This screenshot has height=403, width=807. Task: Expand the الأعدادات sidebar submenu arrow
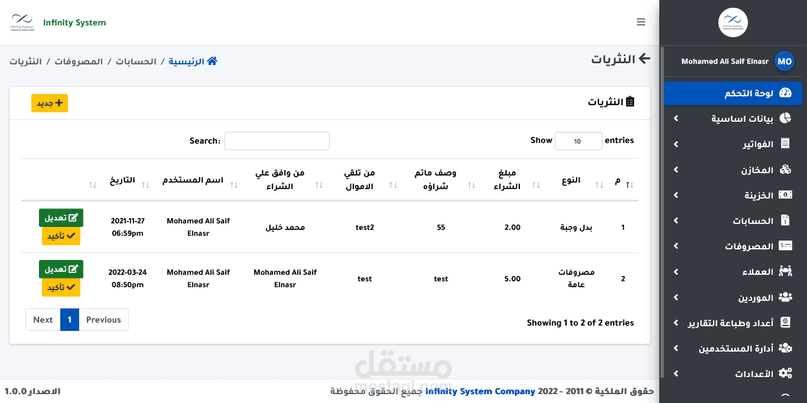pyautogui.click(x=676, y=373)
